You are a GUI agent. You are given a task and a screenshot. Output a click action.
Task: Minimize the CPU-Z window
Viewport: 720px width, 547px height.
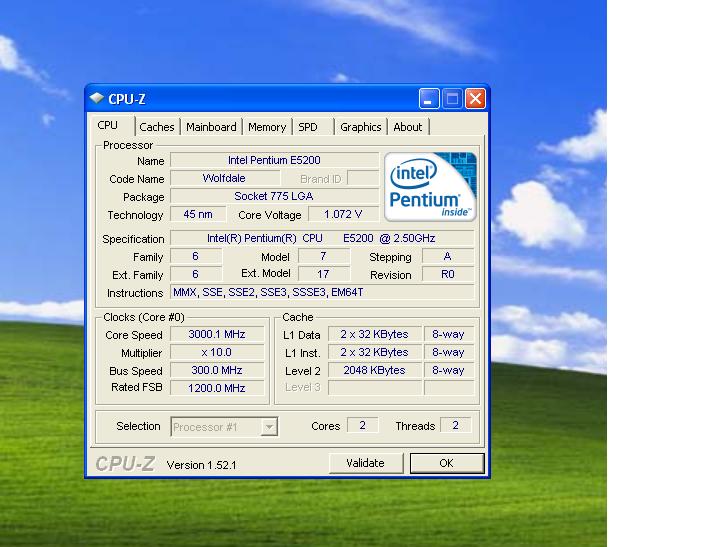[x=428, y=99]
